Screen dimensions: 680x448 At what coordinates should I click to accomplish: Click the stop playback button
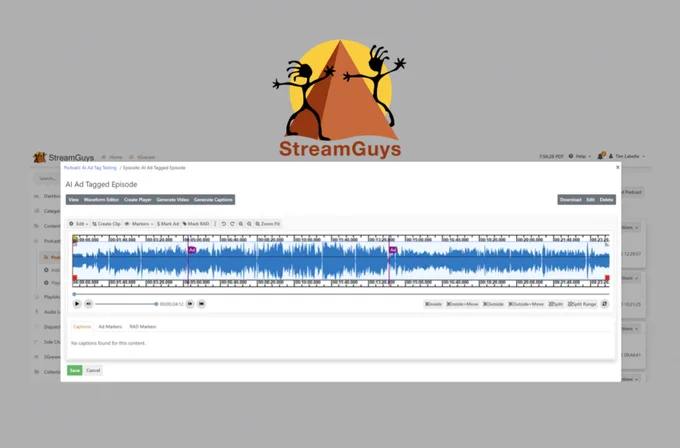tap(201, 304)
